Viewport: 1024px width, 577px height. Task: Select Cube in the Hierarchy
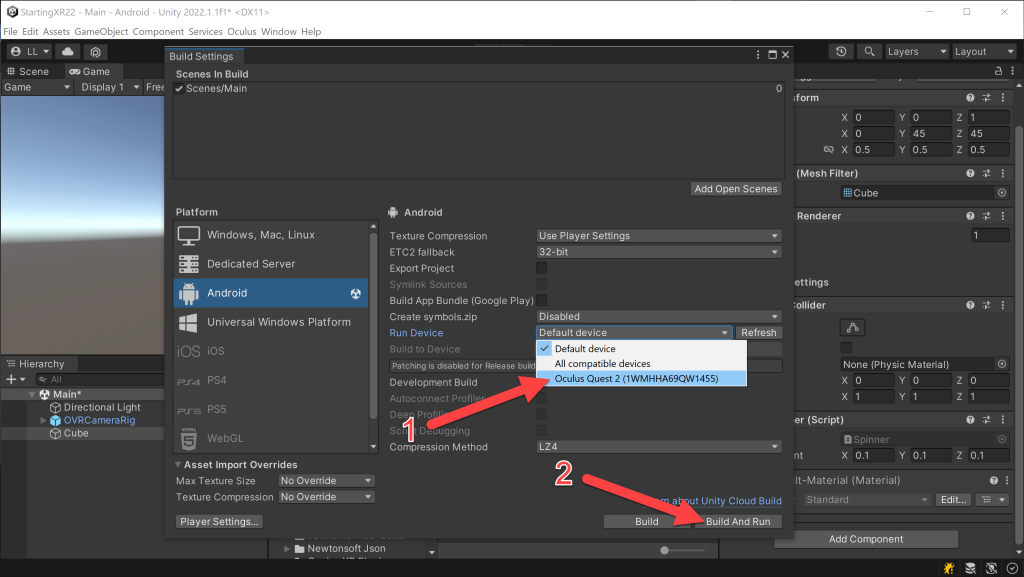(76, 433)
